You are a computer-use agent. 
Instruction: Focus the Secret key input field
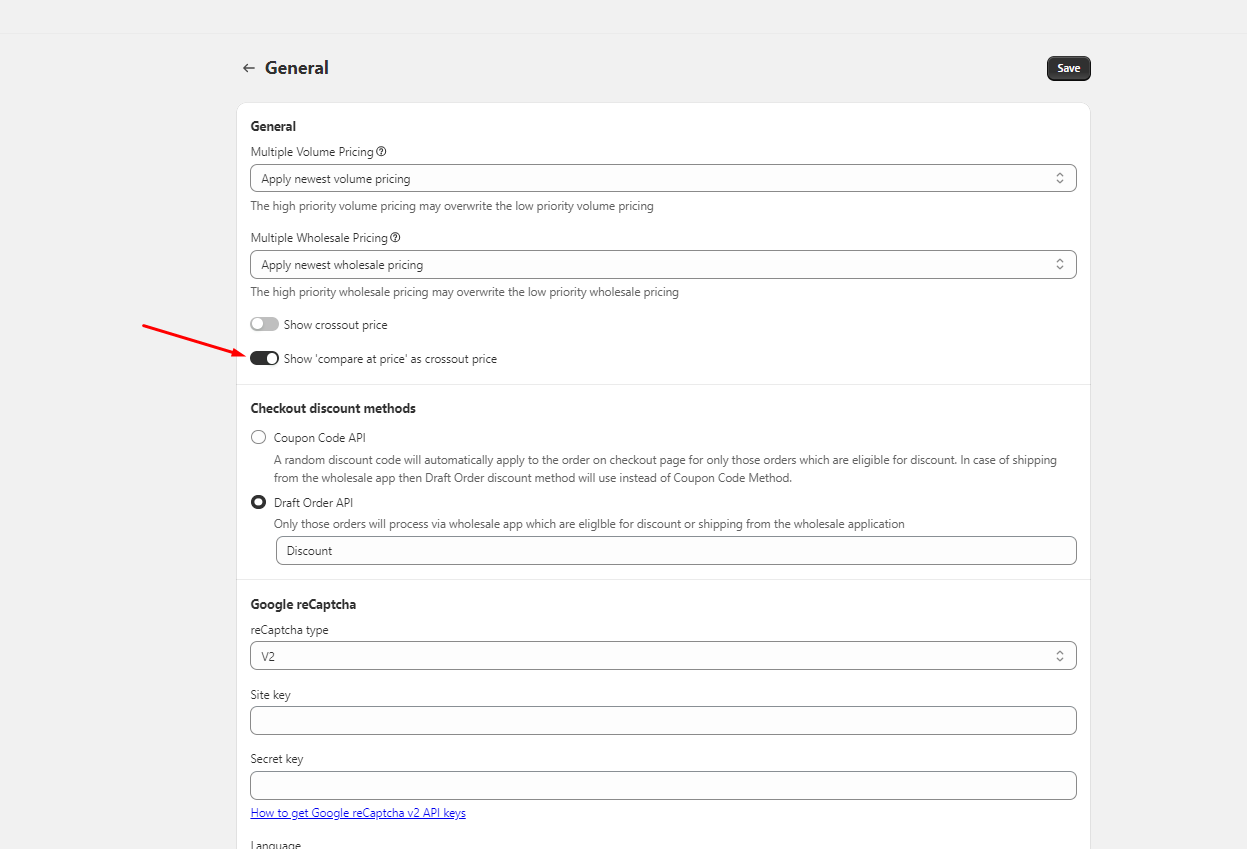(x=663, y=785)
